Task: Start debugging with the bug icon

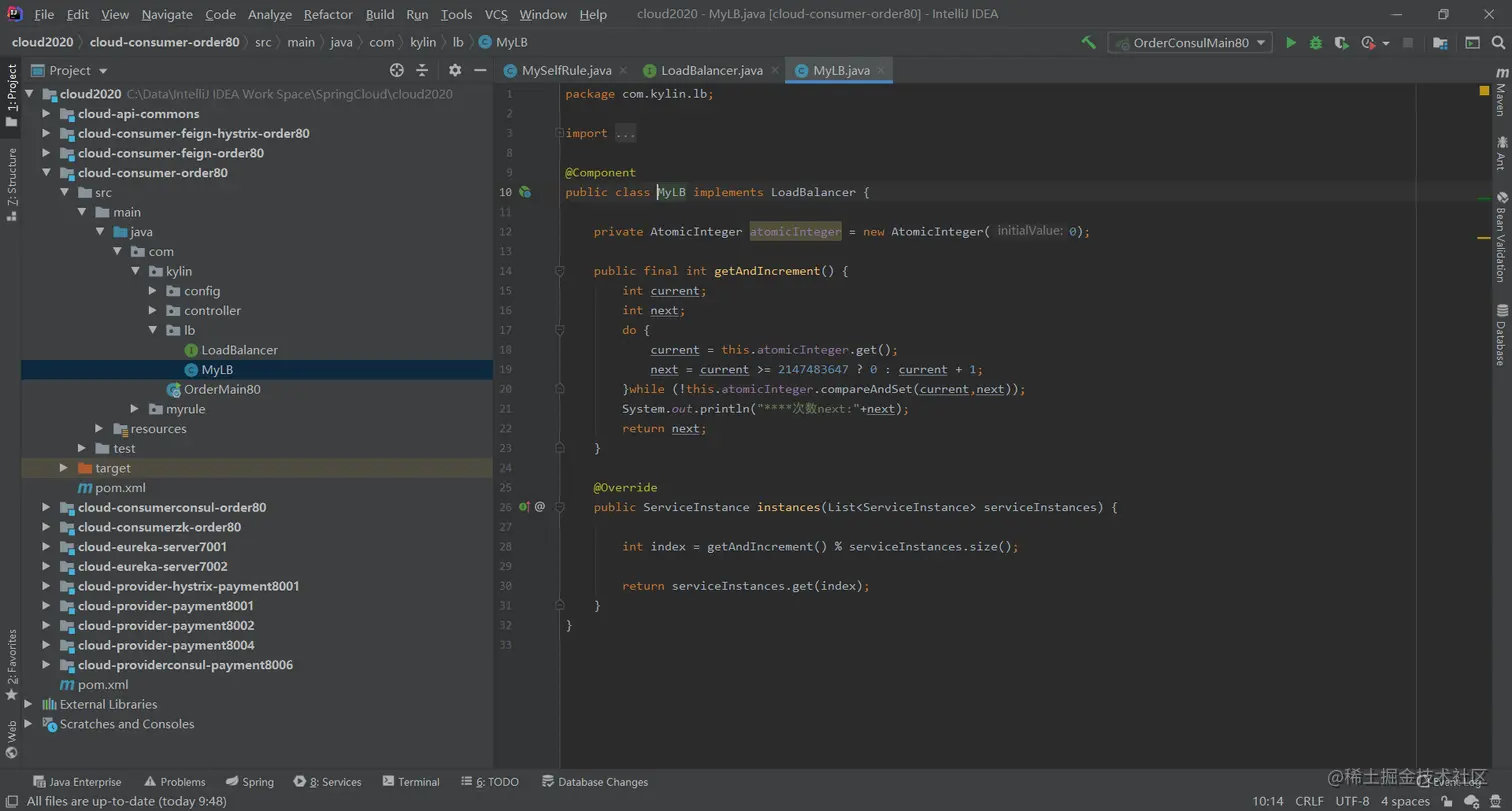Action: pyautogui.click(x=1316, y=43)
